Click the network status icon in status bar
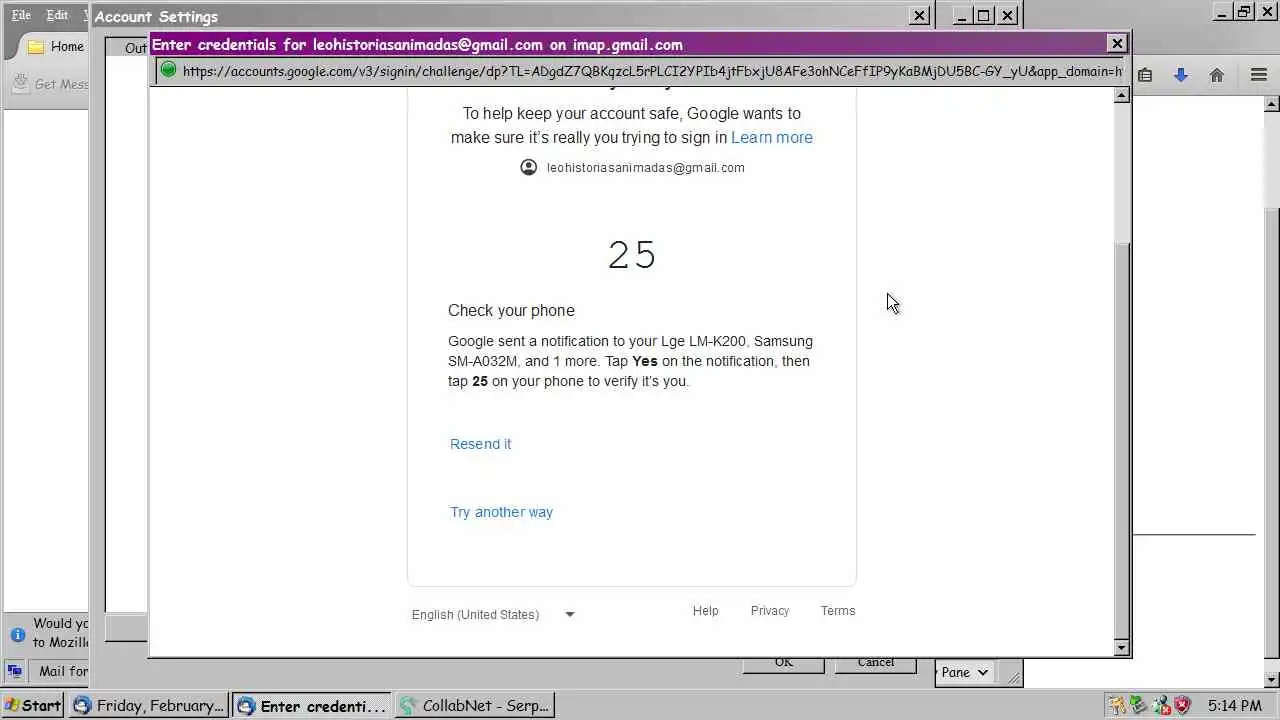Image resolution: width=1280 pixels, height=720 pixels. 15,671
